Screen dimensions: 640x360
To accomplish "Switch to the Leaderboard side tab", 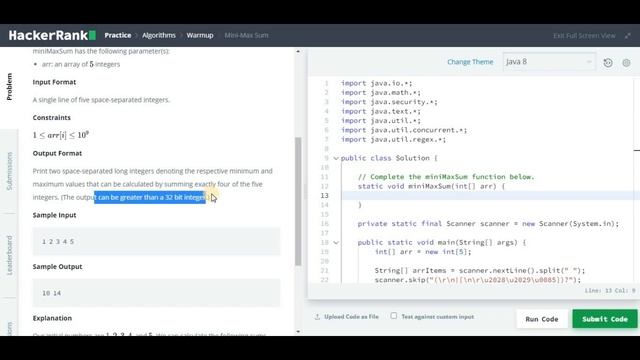I will pos(9,256).
